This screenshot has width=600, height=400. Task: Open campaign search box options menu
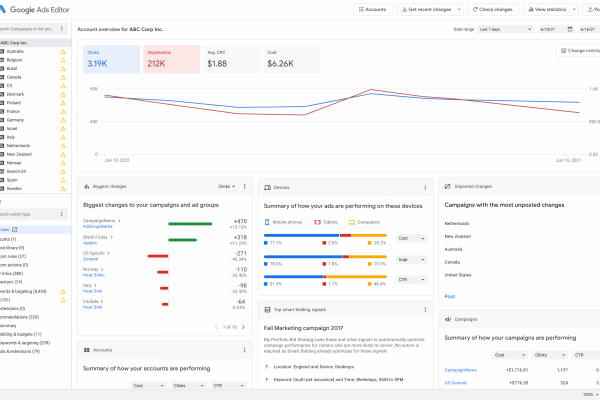tap(62, 29)
